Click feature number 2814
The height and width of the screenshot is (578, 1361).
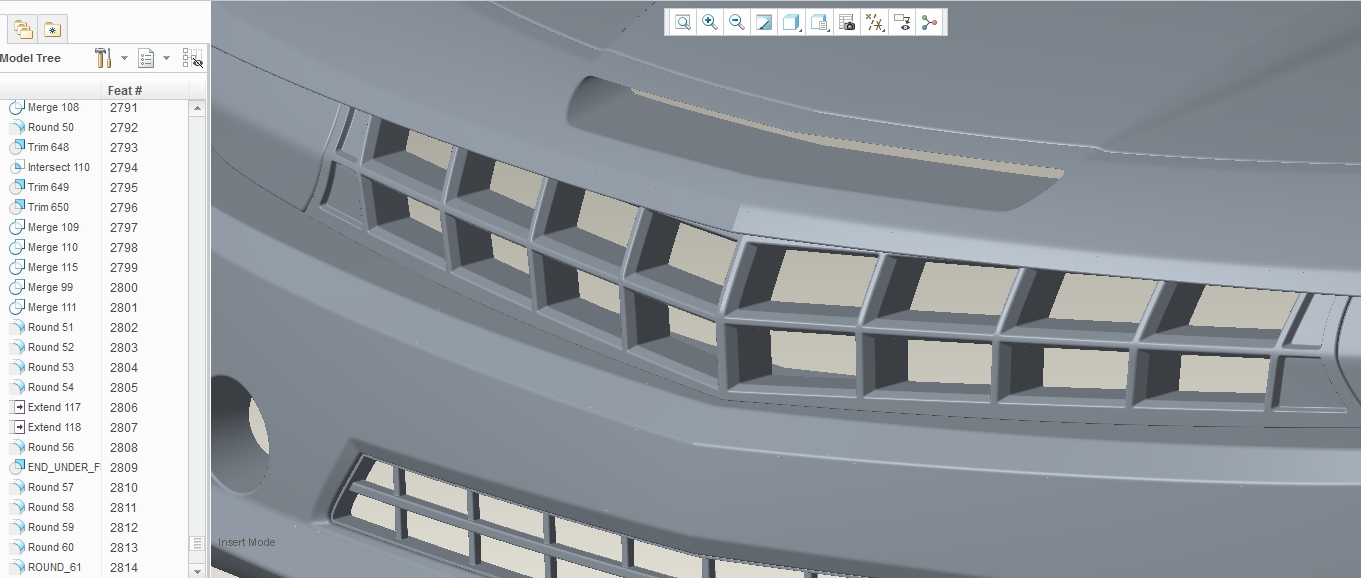pos(124,568)
